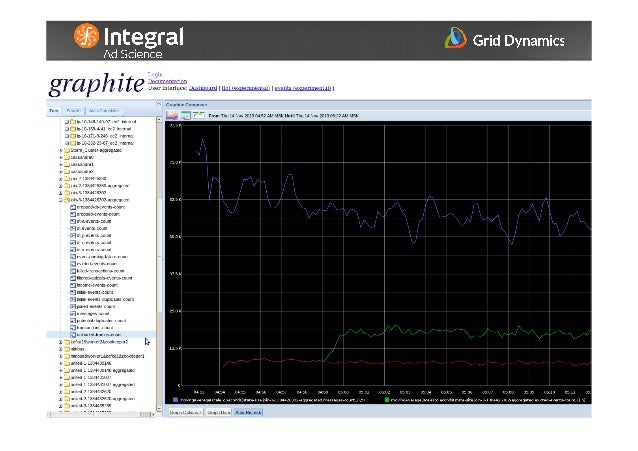Click the graphite logo
Viewport: 638px width, 451px height.
click(x=96, y=83)
